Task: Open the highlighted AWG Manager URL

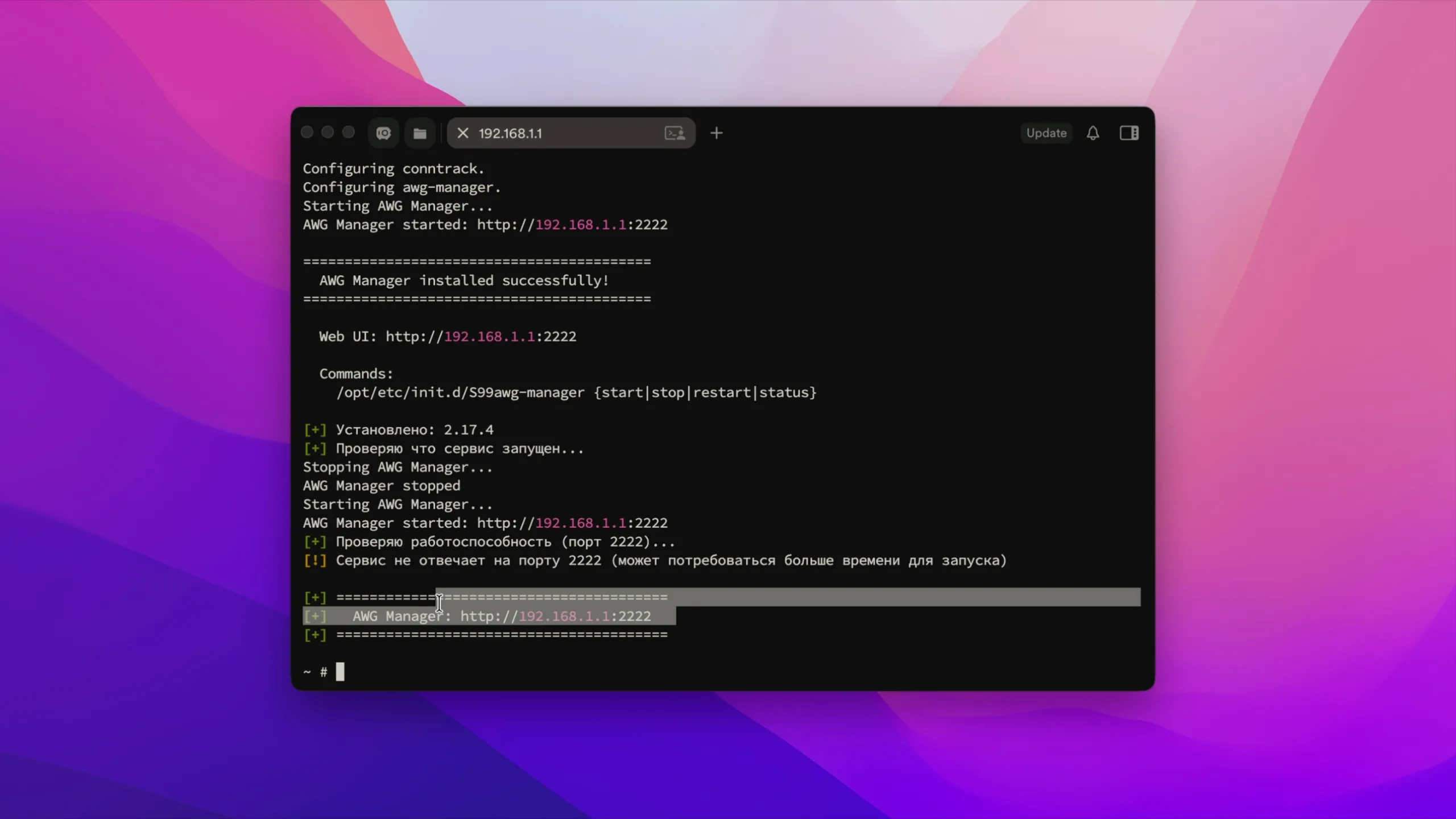Action: coord(556,616)
